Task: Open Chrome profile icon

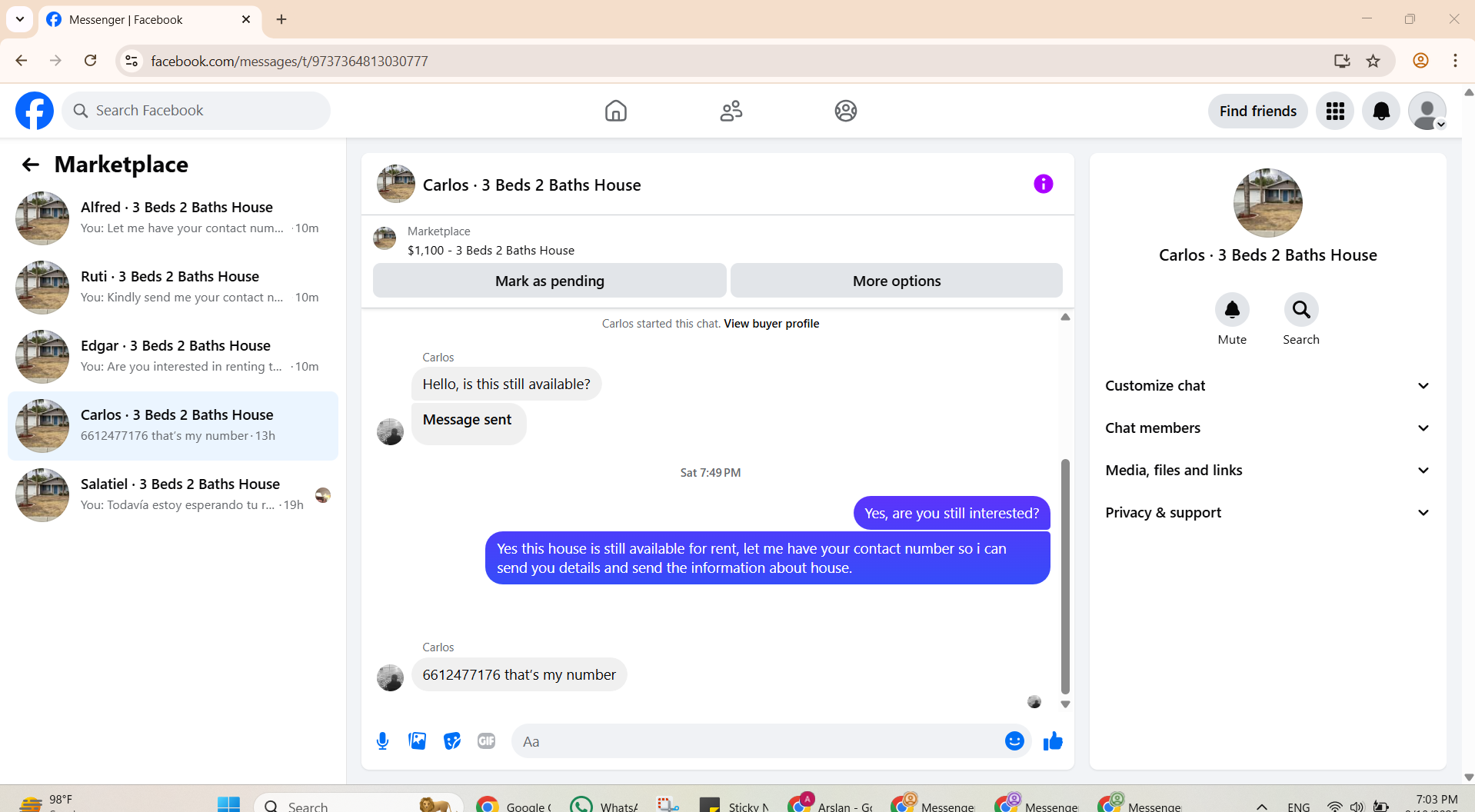Action: (x=1420, y=61)
